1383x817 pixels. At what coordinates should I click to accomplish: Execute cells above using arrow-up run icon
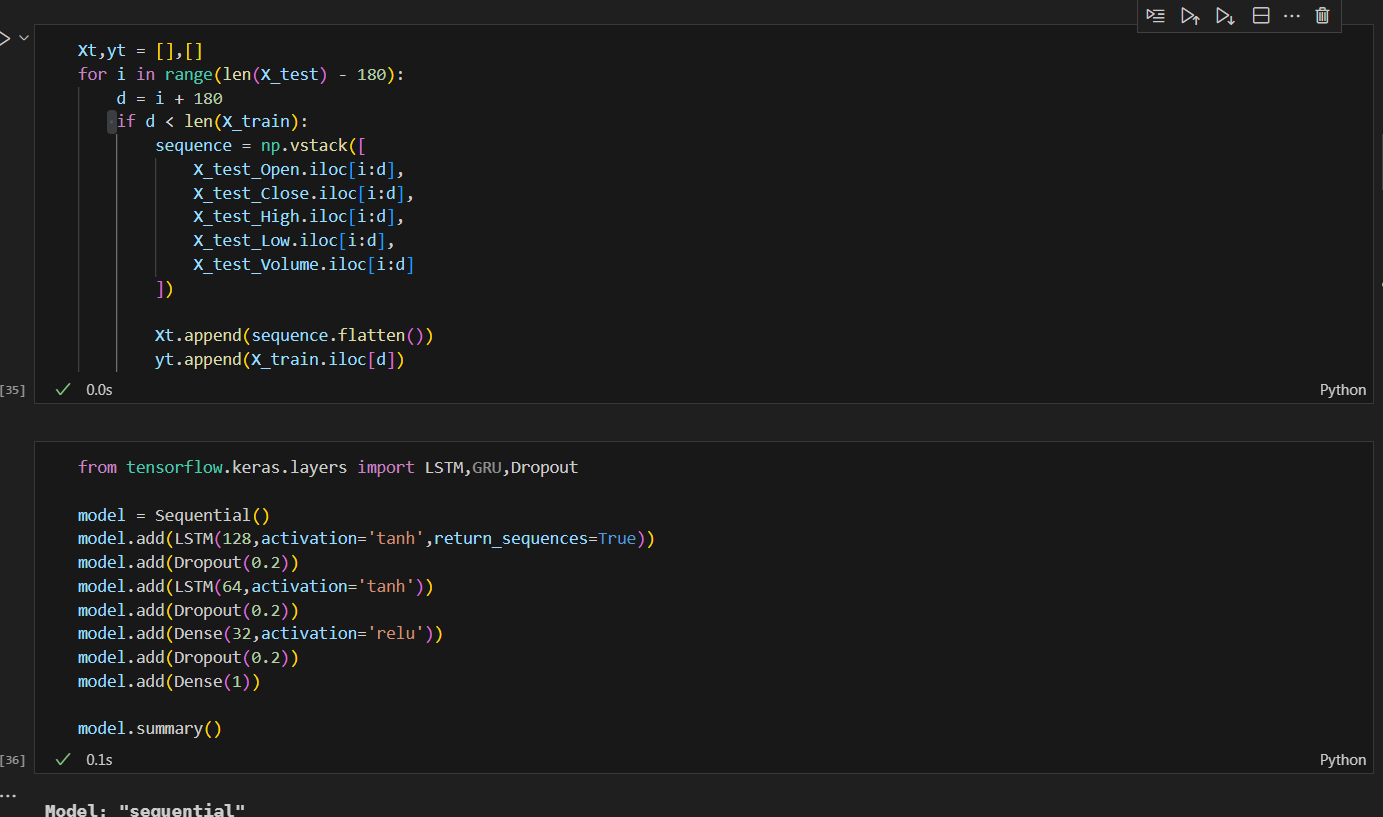[1190, 15]
